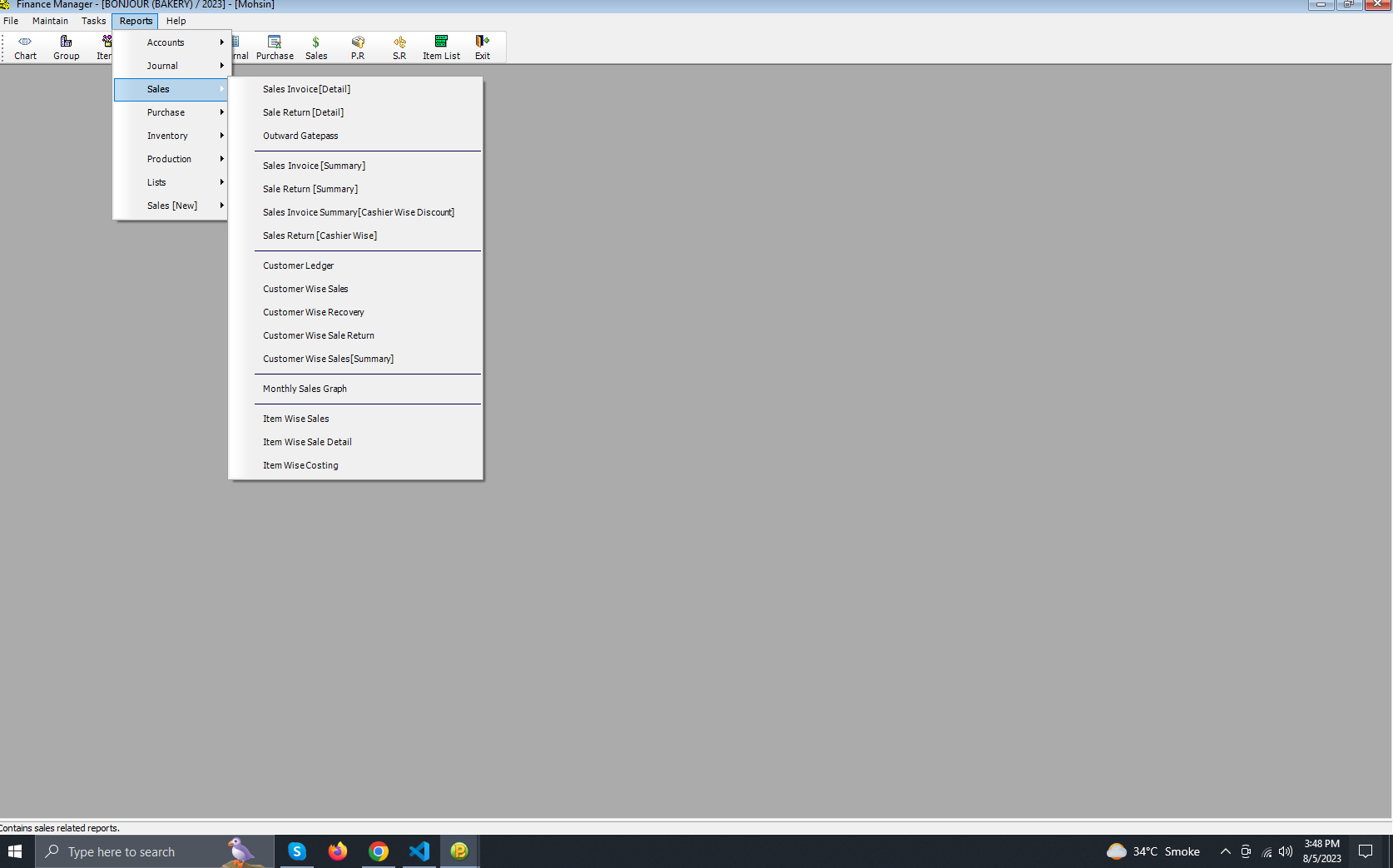Screen dimensions: 1393x868
Task: Select Sales Invoice [Detail] report
Action: [306, 89]
